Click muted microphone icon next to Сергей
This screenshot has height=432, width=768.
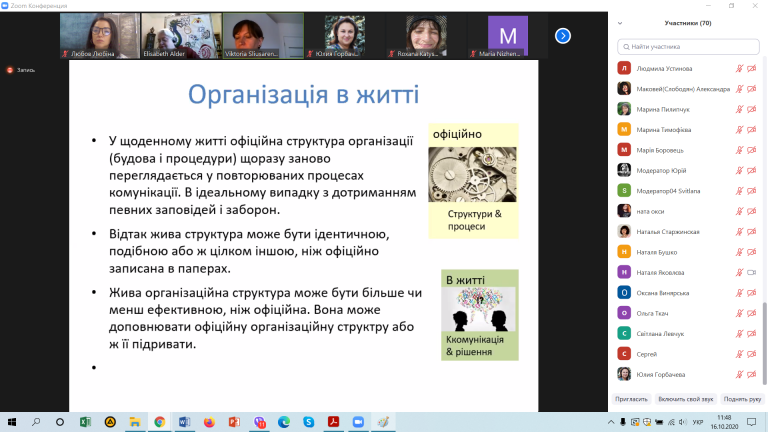click(x=740, y=353)
